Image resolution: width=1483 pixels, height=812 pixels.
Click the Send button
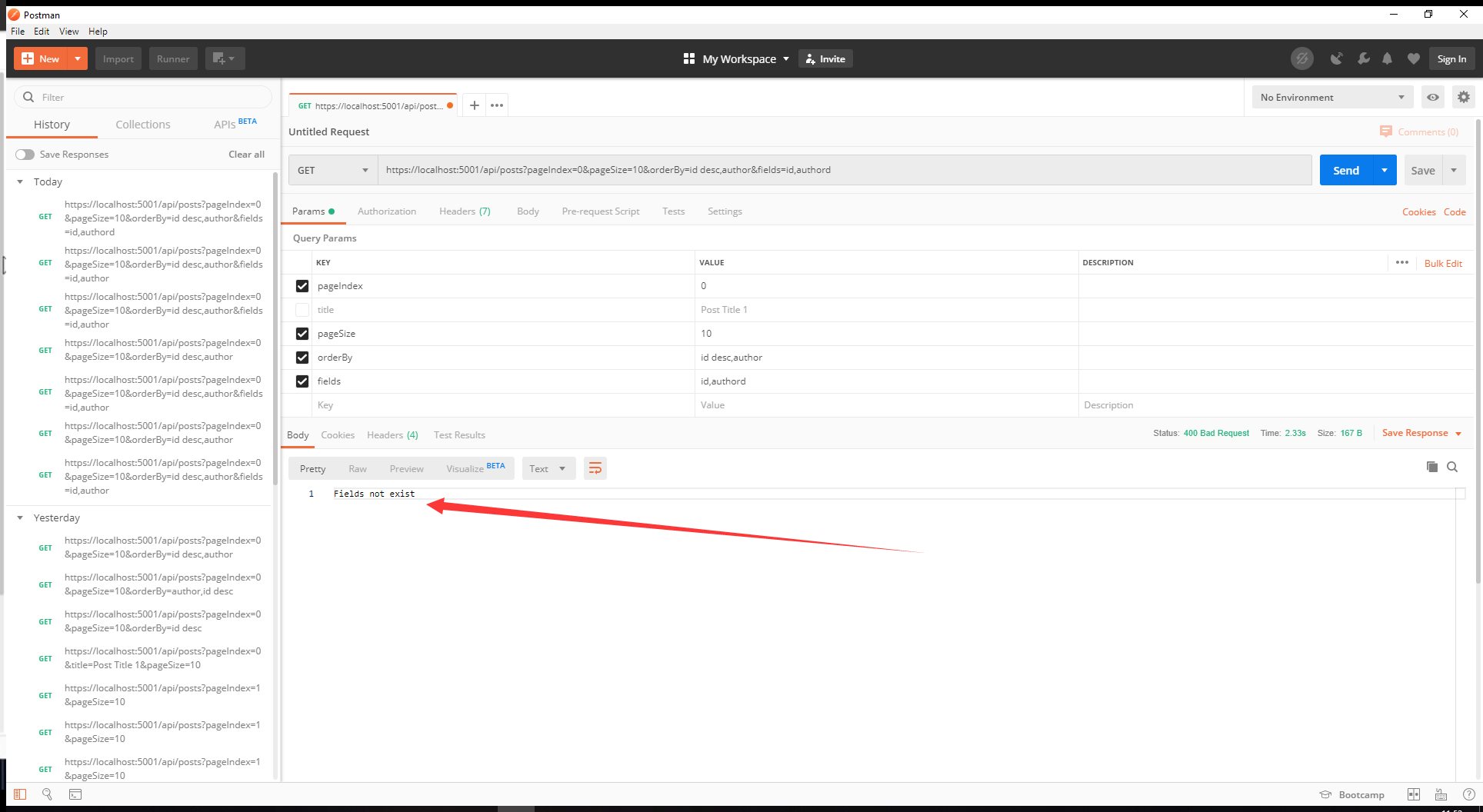[1346, 170]
